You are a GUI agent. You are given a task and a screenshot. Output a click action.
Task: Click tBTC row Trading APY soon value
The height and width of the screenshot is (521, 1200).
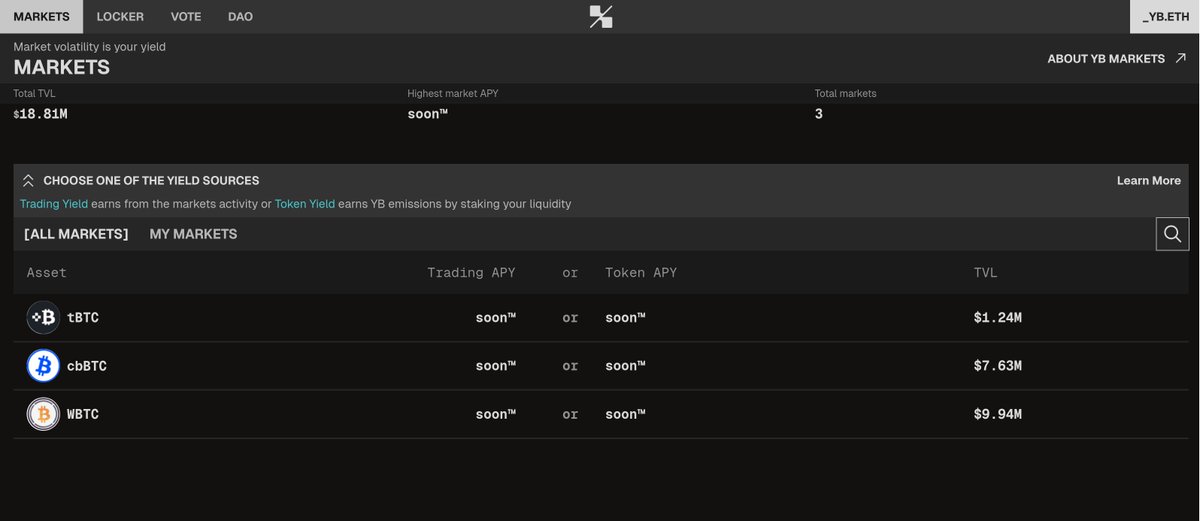click(495, 317)
